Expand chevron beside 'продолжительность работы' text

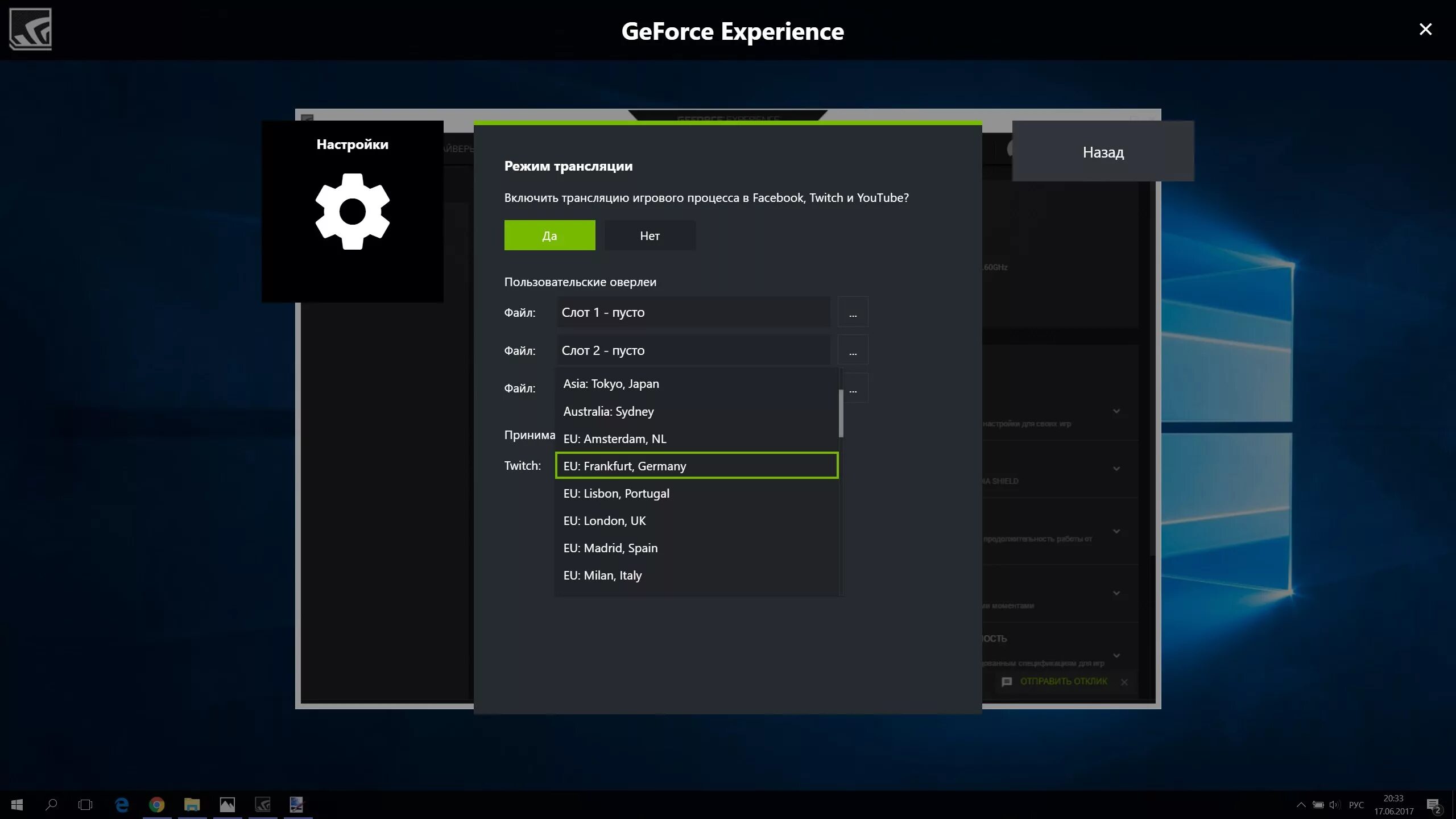click(x=1116, y=531)
